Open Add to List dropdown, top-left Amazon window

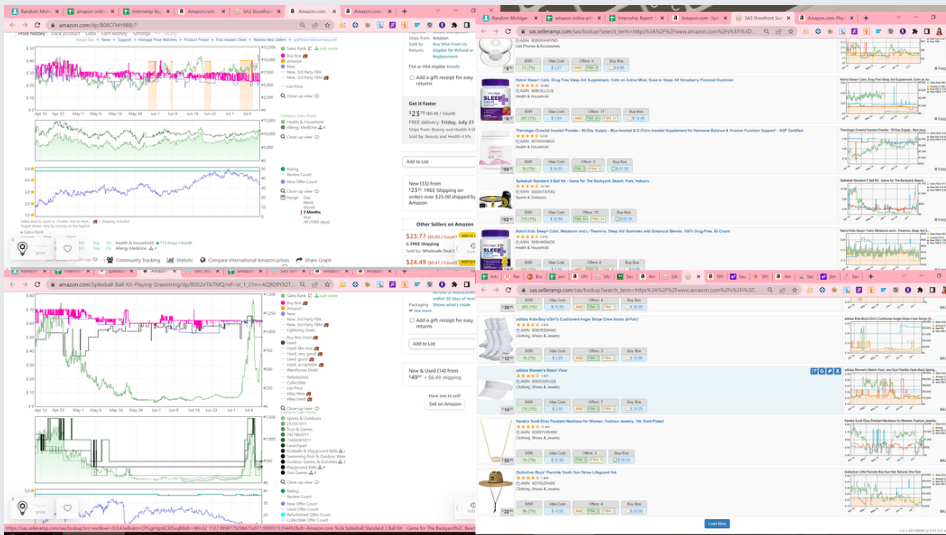coord(439,162)
